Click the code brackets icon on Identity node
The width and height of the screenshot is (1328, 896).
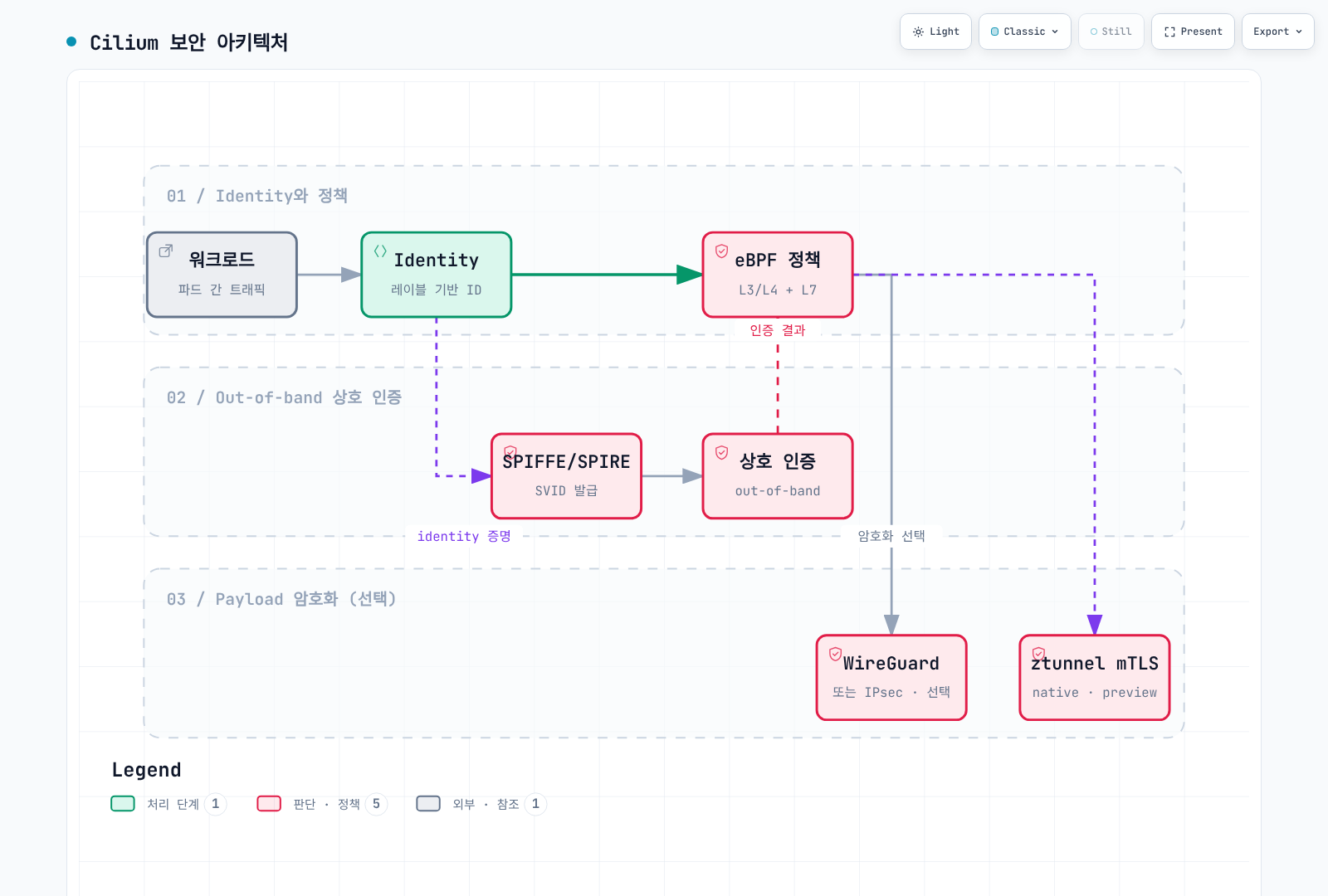380,251
